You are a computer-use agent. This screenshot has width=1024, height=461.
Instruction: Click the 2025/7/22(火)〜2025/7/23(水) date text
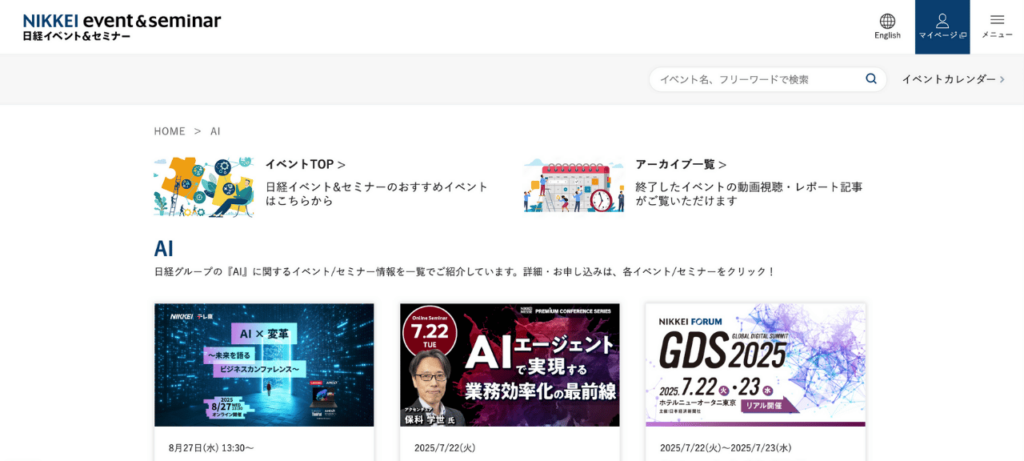[726, 448]
